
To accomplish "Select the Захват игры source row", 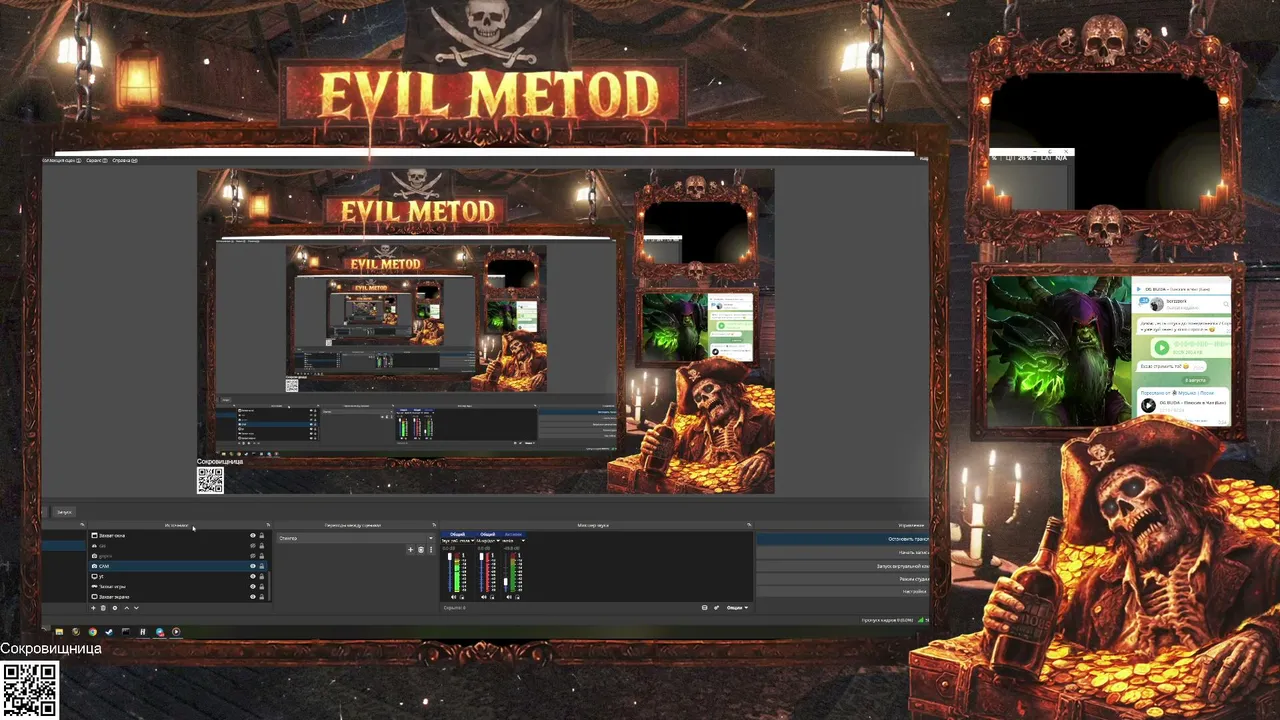I will coord(179,587).
